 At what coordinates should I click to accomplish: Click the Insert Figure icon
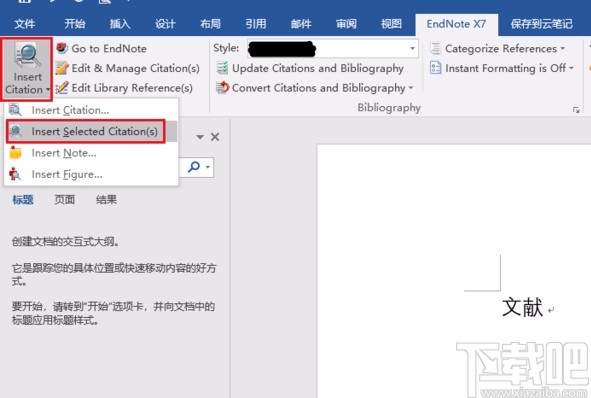pos(15,174)
